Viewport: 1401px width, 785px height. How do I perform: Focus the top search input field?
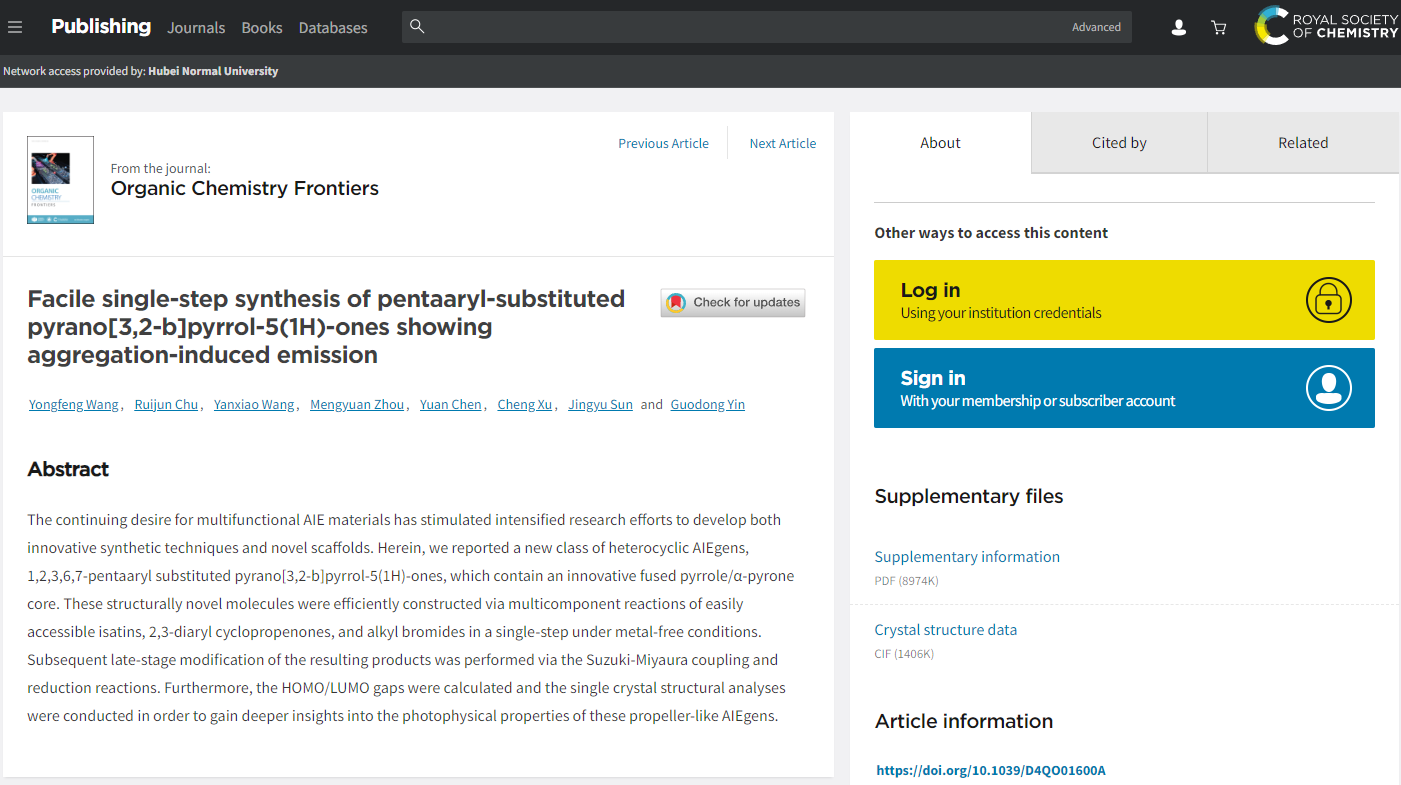pos(740,27)
